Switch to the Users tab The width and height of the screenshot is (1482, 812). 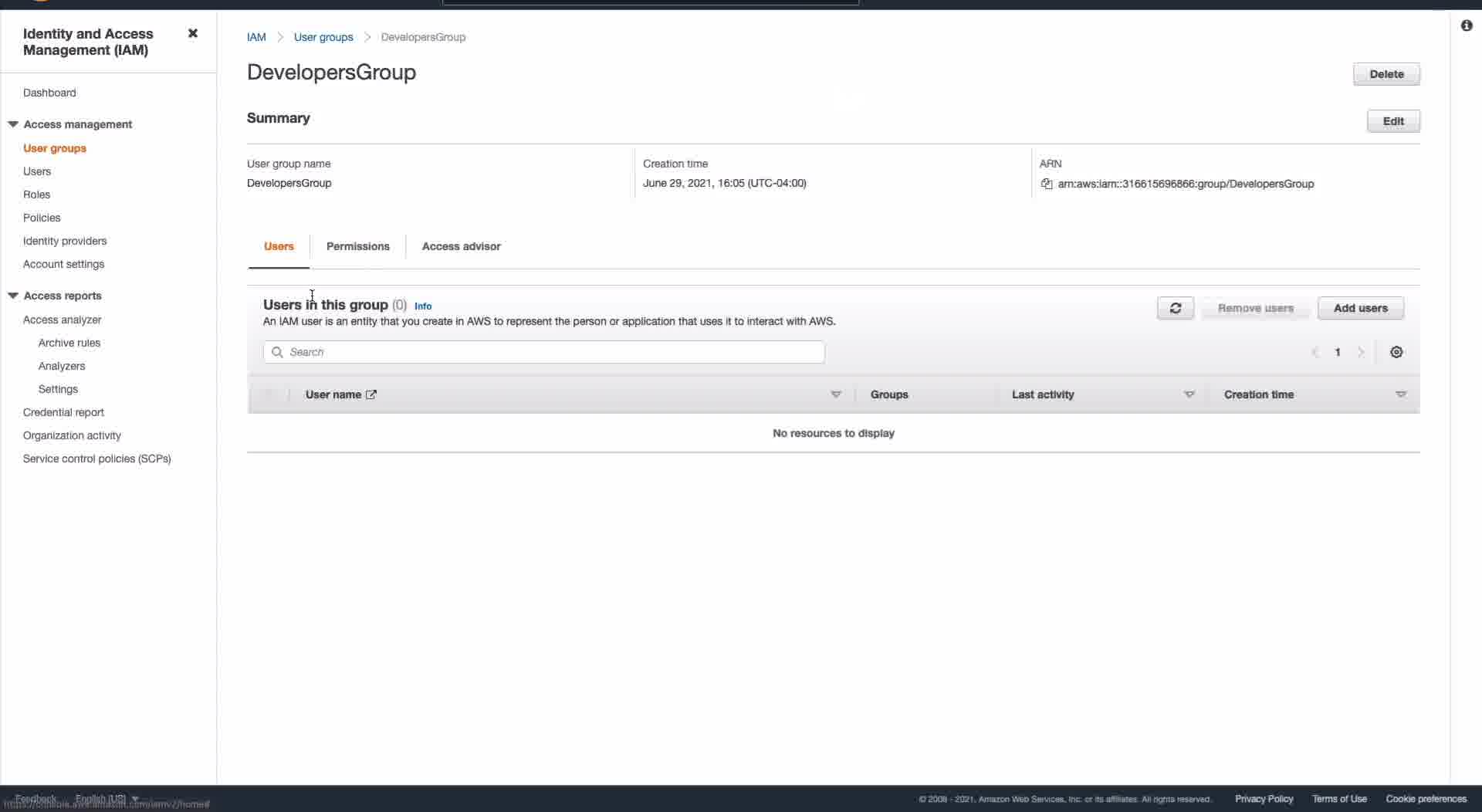pyautogui.click(x=279, y=246)
